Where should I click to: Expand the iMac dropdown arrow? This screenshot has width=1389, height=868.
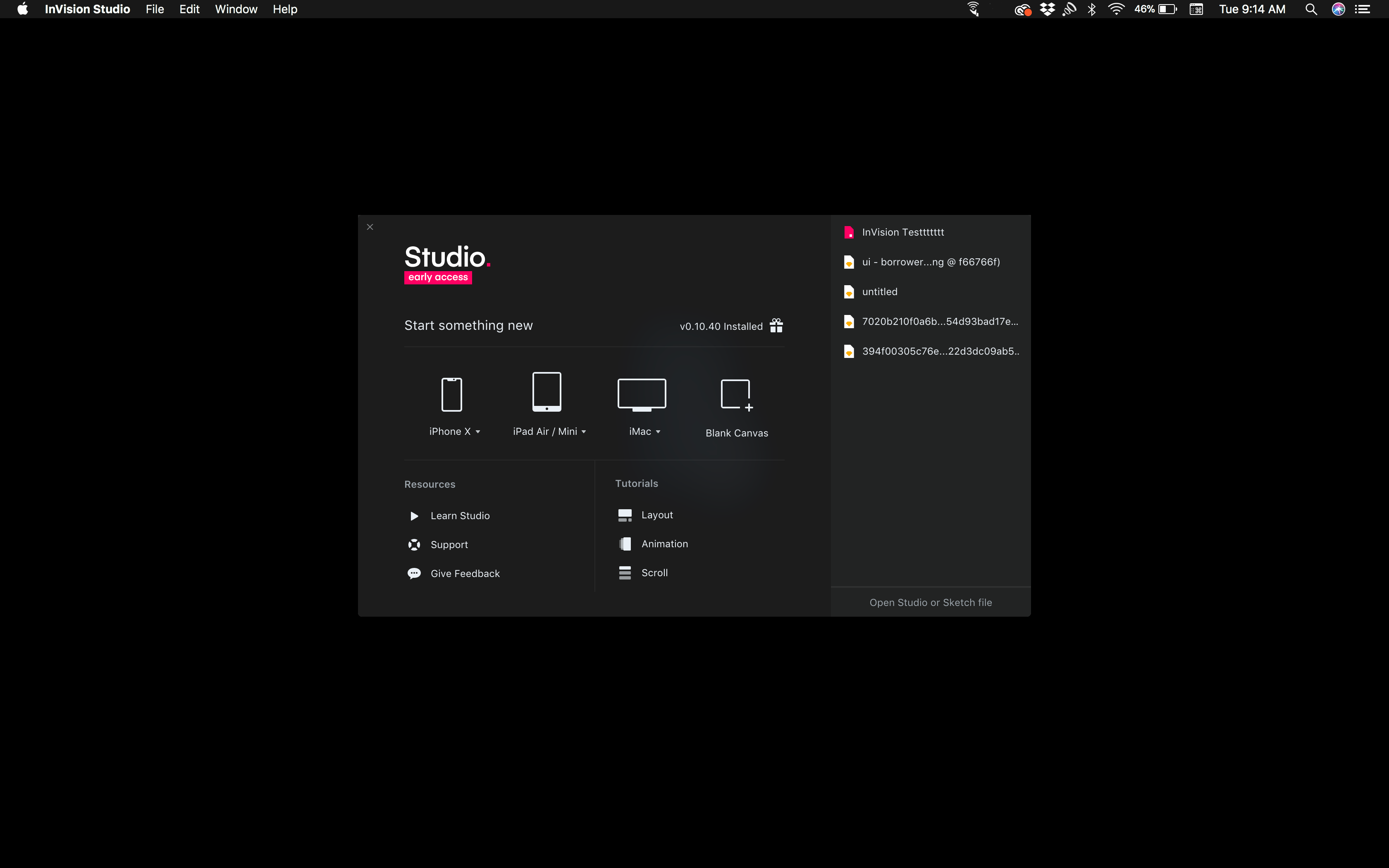tap(658, 432)
